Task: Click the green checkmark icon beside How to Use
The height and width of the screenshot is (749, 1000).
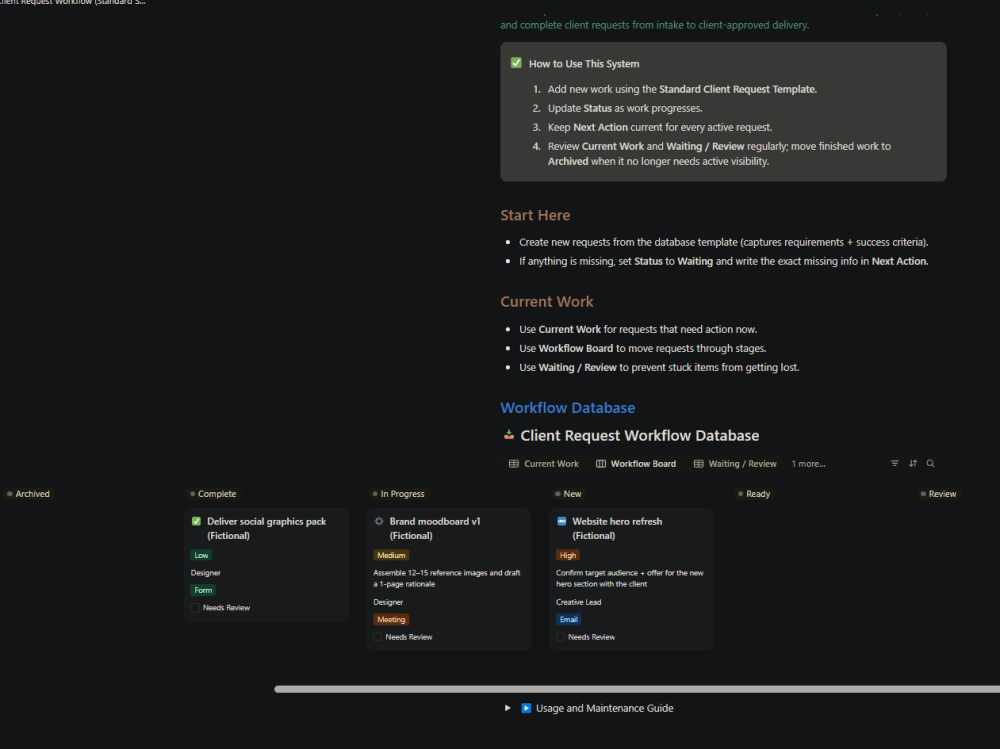Action: (x=516, y=63)
